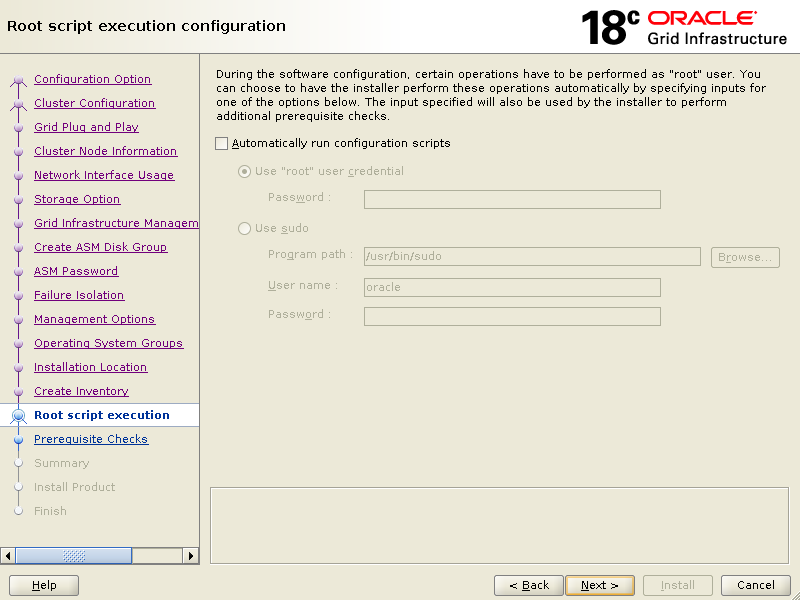Click step bullet beside Summary
The height and width of the screenshot is (600, 800).
18,463
